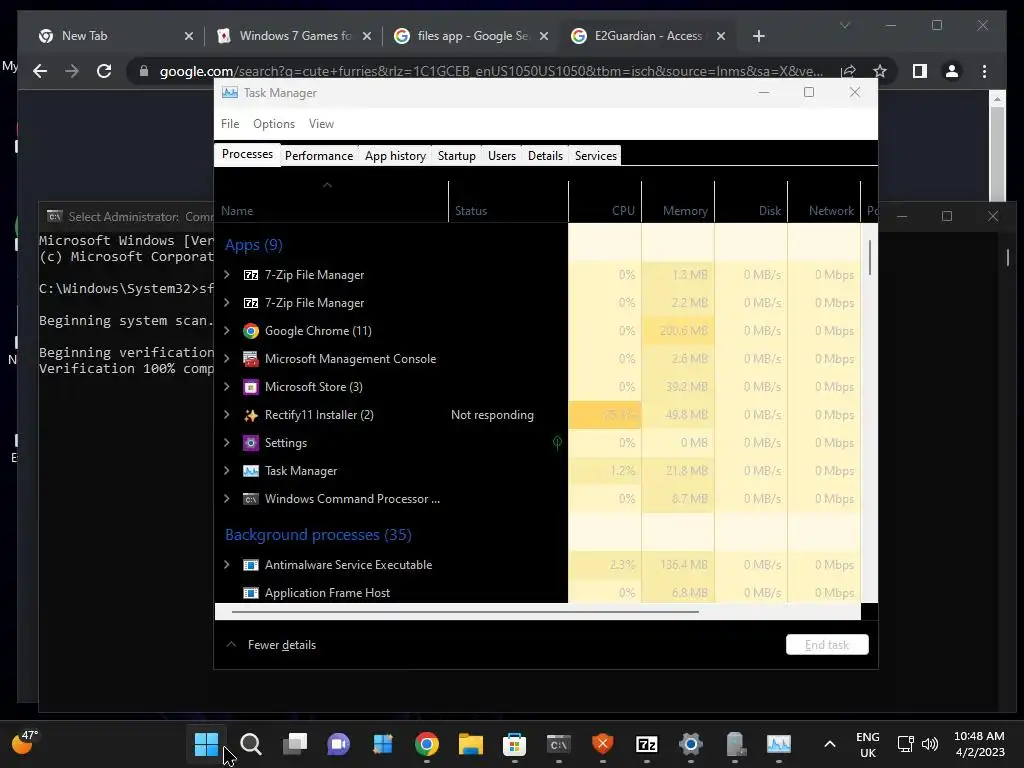Click Task Manager vertical scrollbar
The width and height of the screenshot is (1024, 768).
(x=869, y=258)
